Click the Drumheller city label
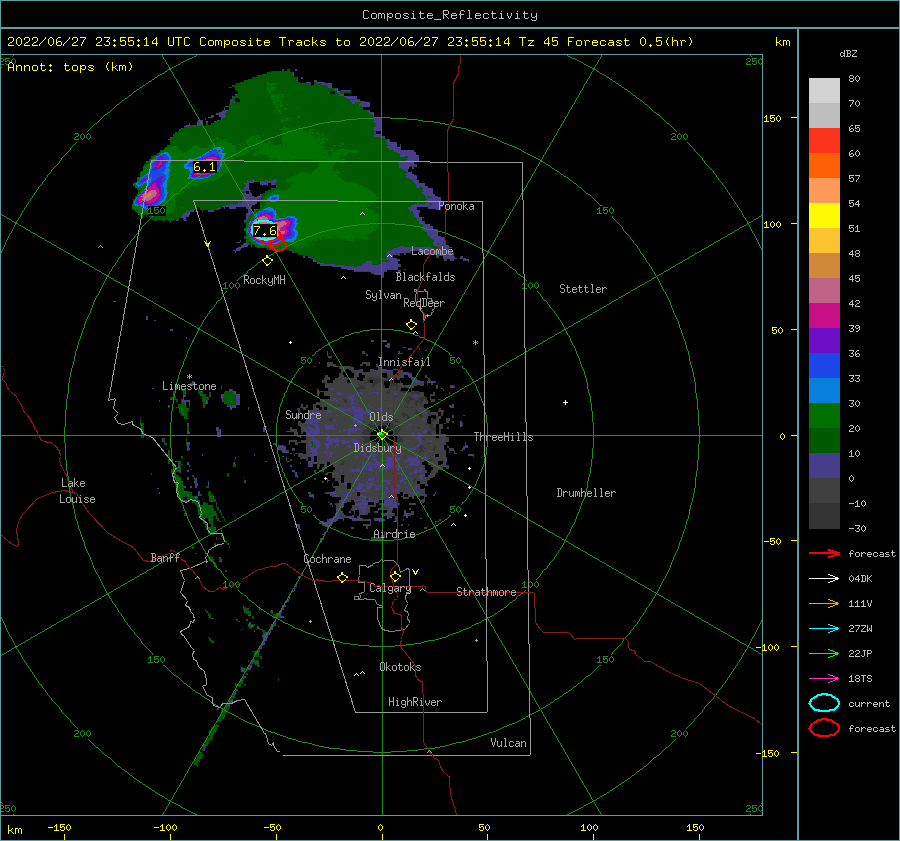The height and width of the screenshot is (841, 900). [x=586, y=493]
